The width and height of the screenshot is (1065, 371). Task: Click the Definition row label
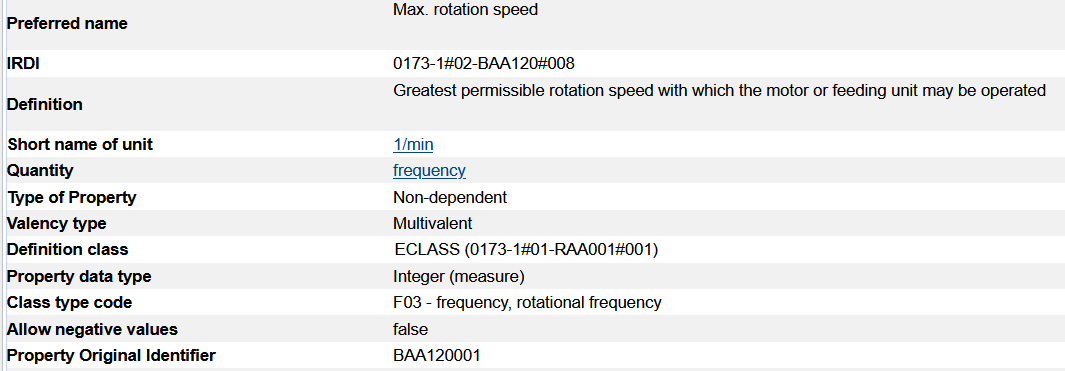click(x=45, y=105)
